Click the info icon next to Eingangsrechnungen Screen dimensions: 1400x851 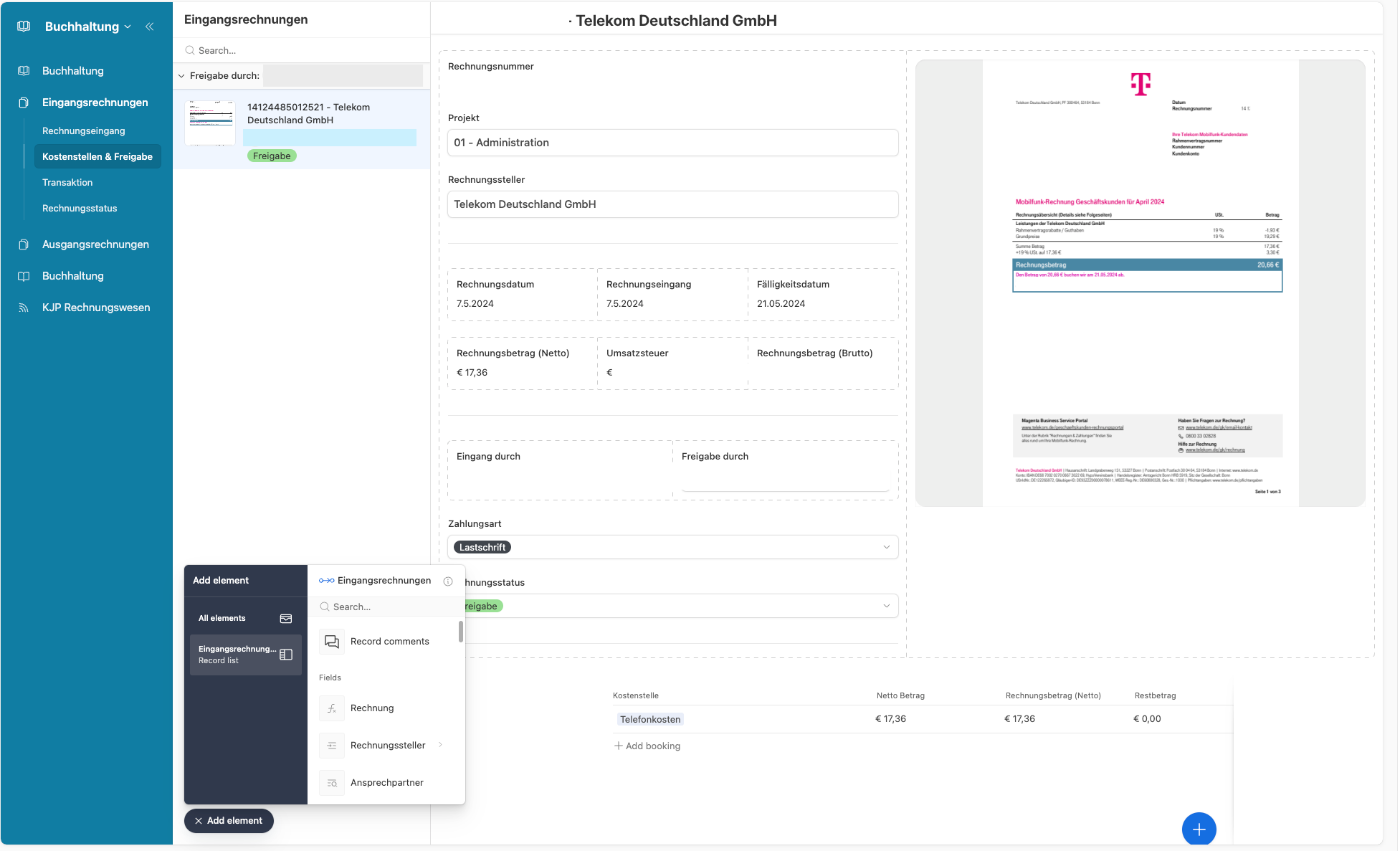[448, 581]
